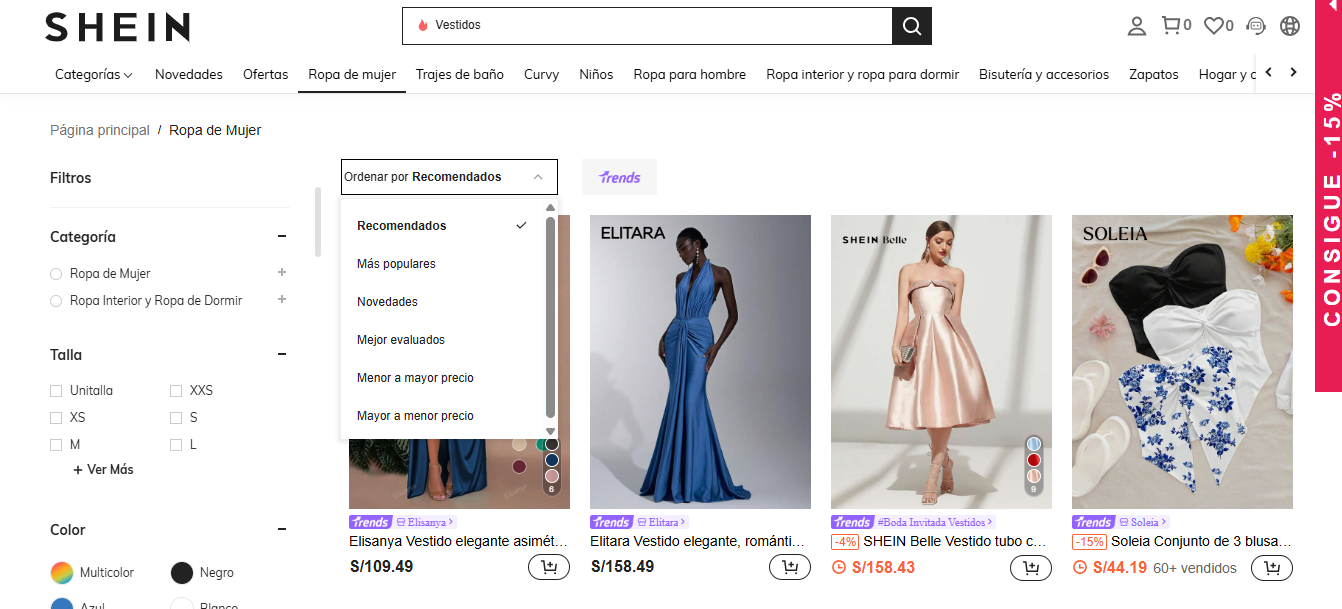Viewport: 1342px width, 609px height.
Task: Check the XXS size checkbox
Action: click(x=176, y=391)
